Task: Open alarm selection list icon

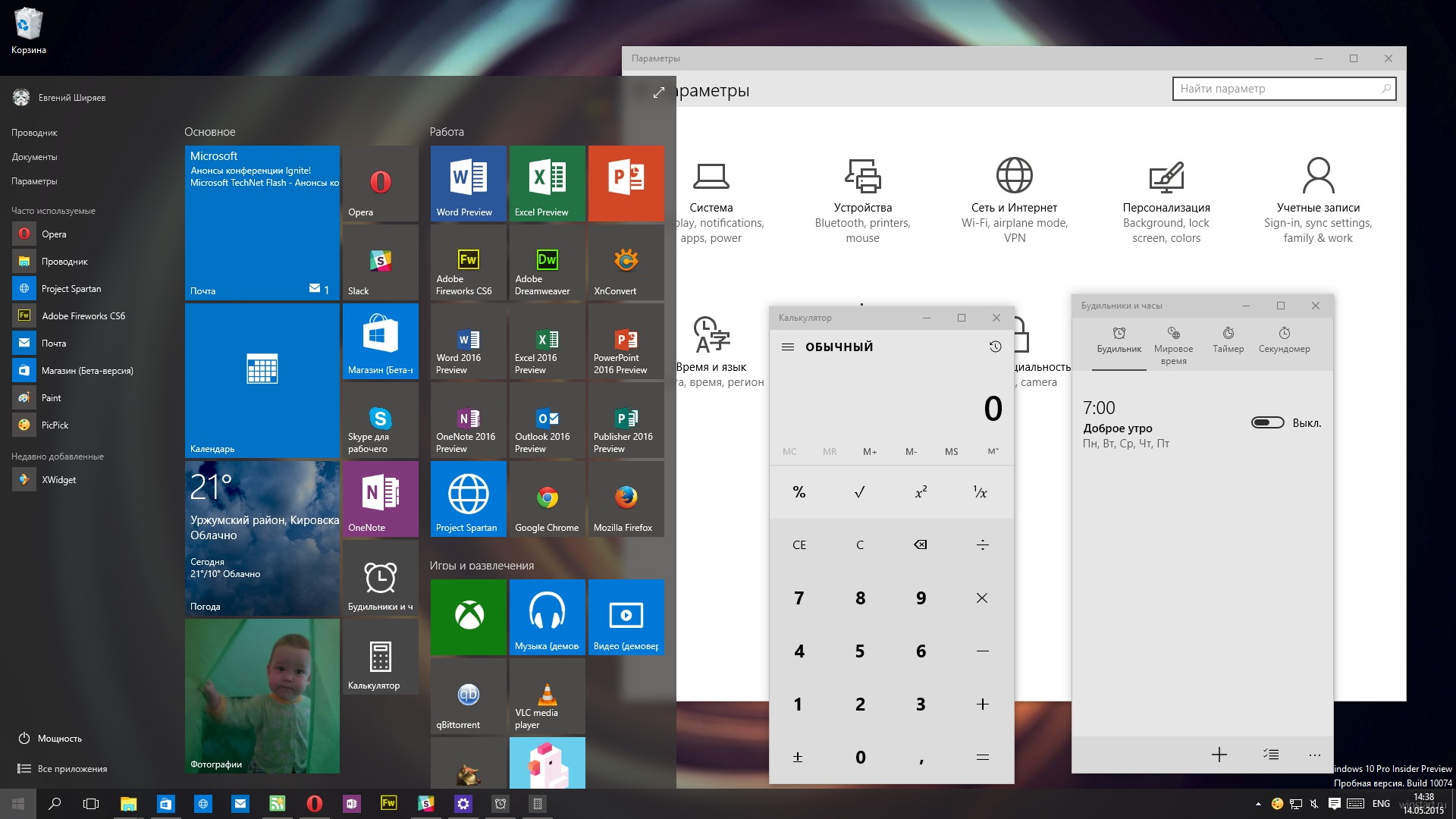Action: coord(1271,755)
